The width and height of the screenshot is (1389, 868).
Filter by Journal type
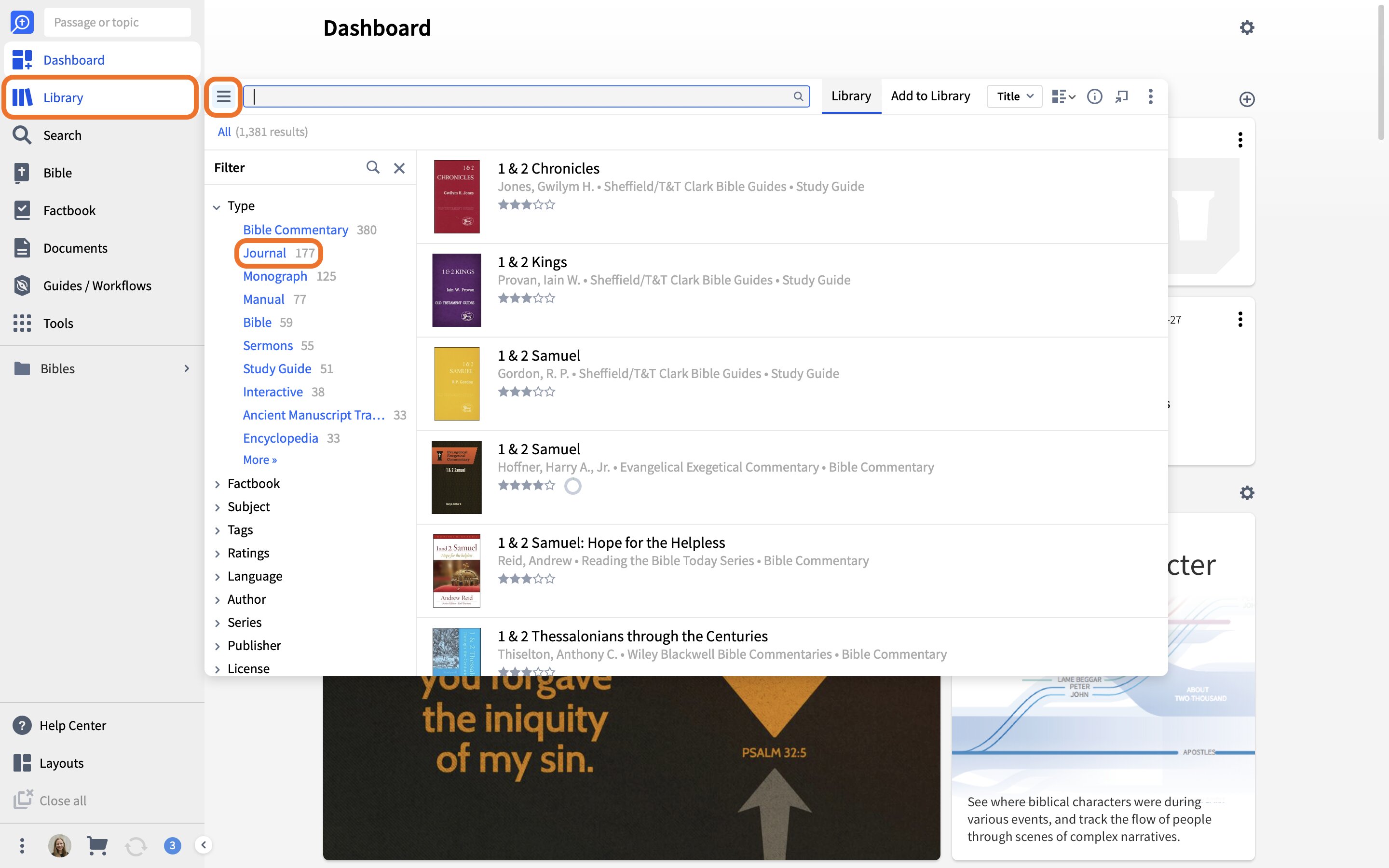click(264, 253)
